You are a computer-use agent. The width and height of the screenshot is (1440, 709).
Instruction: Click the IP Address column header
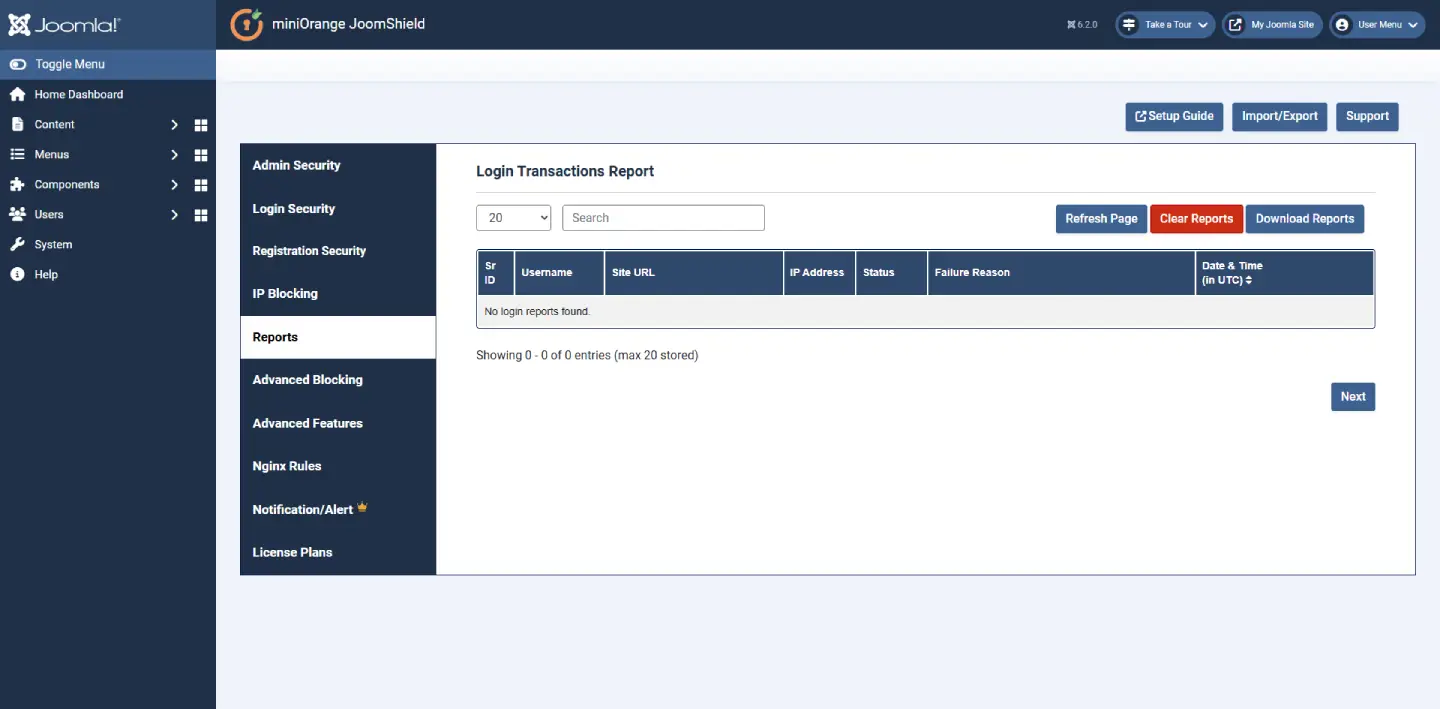point(819,273)
